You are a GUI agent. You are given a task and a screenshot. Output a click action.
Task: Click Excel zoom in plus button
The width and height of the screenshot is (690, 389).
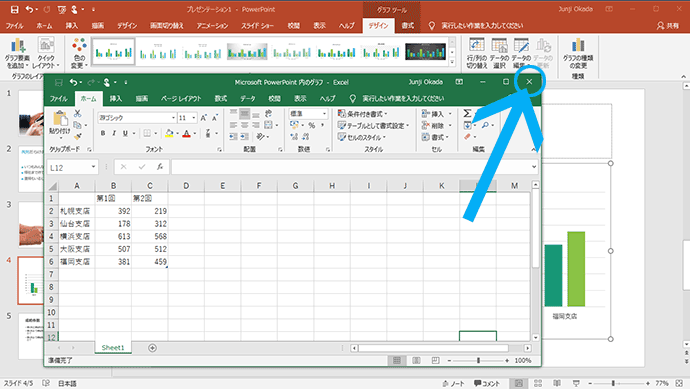pyautogui.click(x=507, y=360)
